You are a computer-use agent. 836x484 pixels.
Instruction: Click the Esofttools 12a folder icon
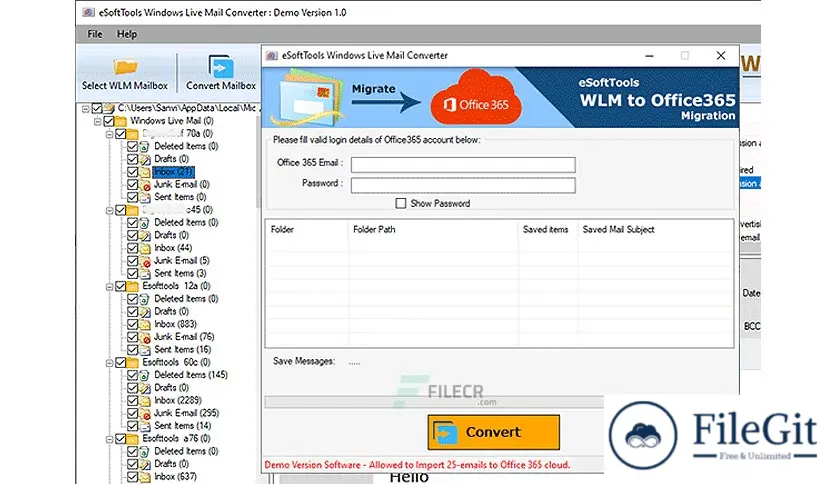(133, 286)
